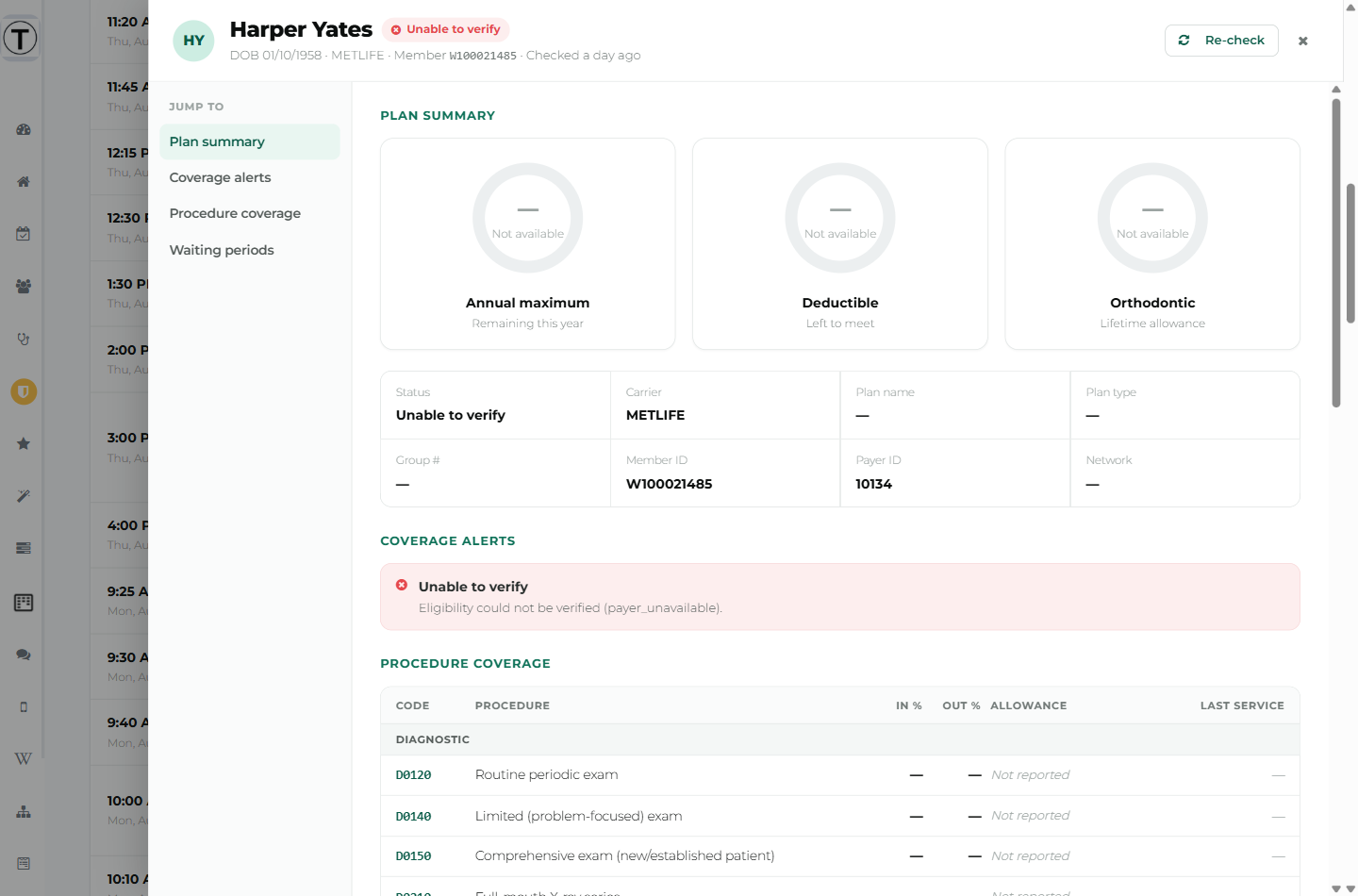
Task: Click the Routine periodic exam row text
Action: [547, 774]
